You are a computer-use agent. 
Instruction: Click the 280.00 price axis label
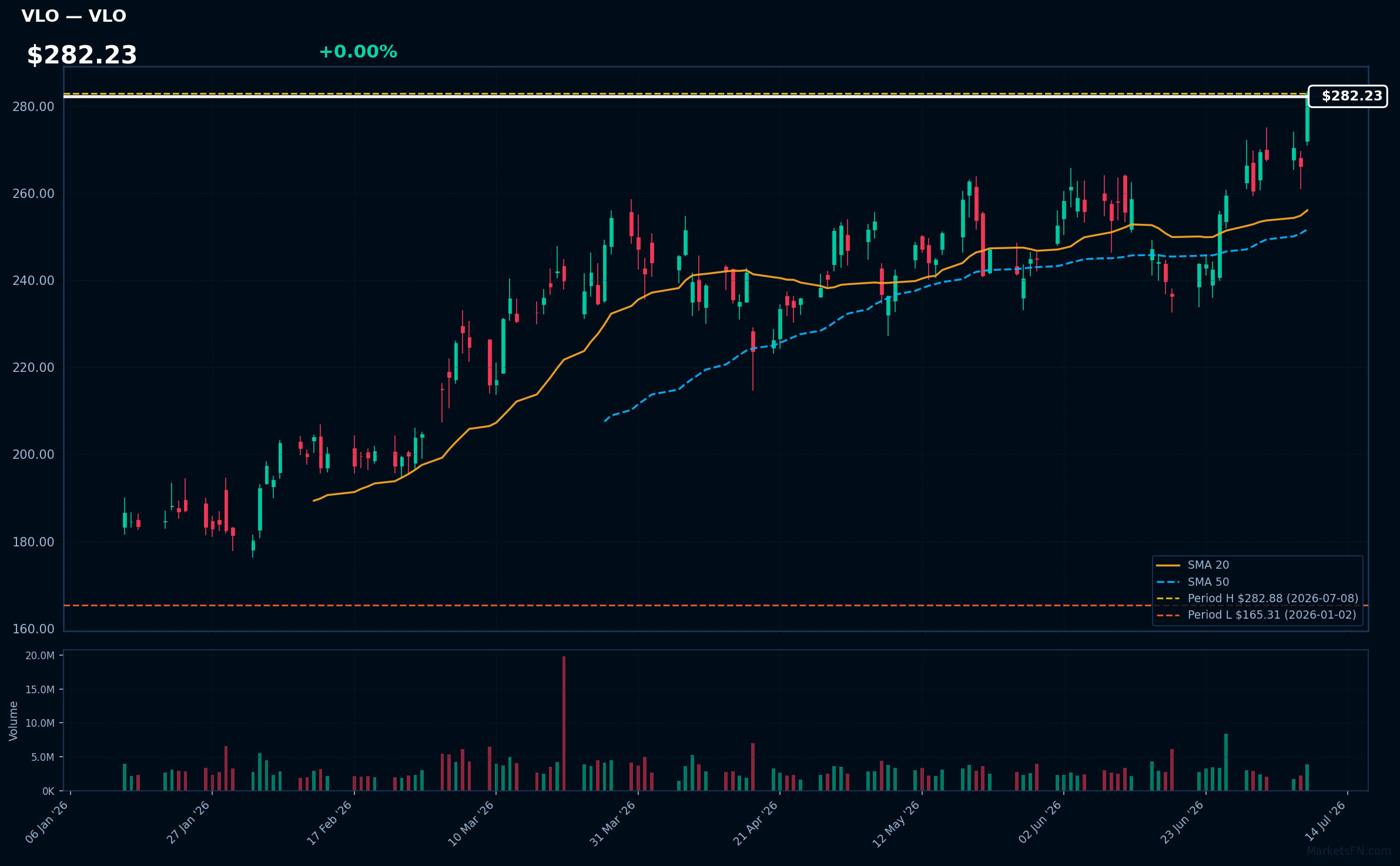(34, 107)
